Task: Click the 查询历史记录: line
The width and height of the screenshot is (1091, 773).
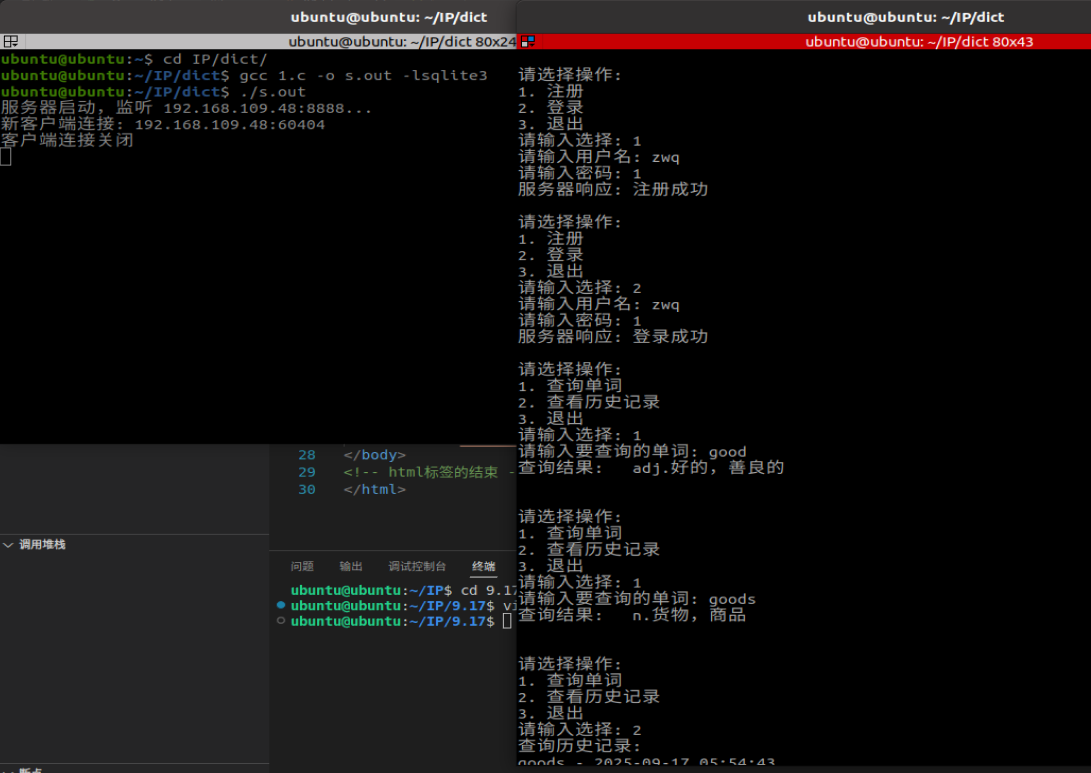Action: (579, 746)
